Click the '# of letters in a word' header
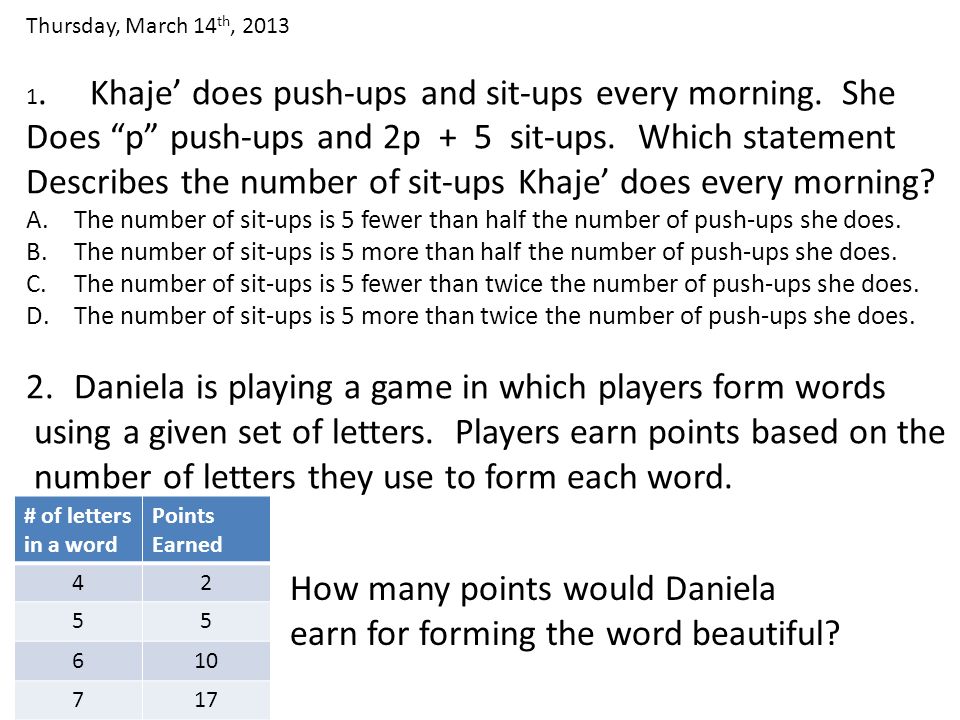This screenshot has width=960, height=720. point(78,529)
